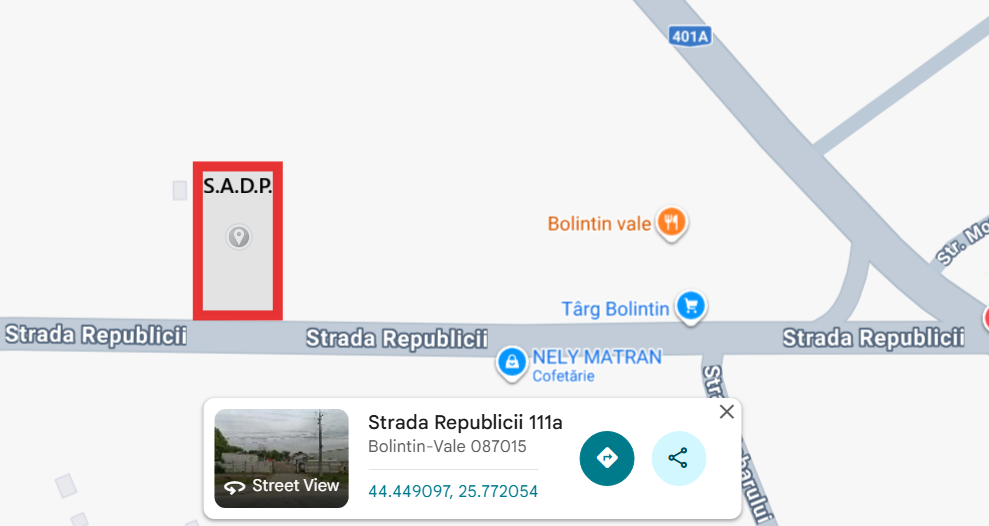Close the location info card
989x526 pixels.
(x=727, y=412)
